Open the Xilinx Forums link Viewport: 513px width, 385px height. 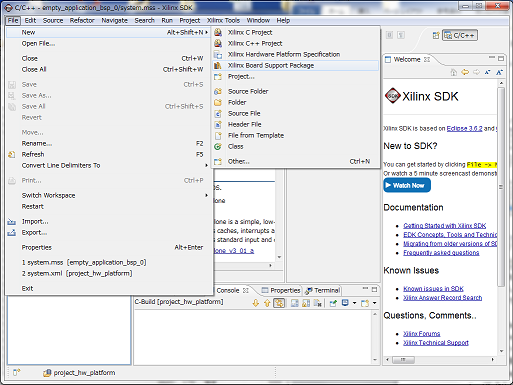422,334
